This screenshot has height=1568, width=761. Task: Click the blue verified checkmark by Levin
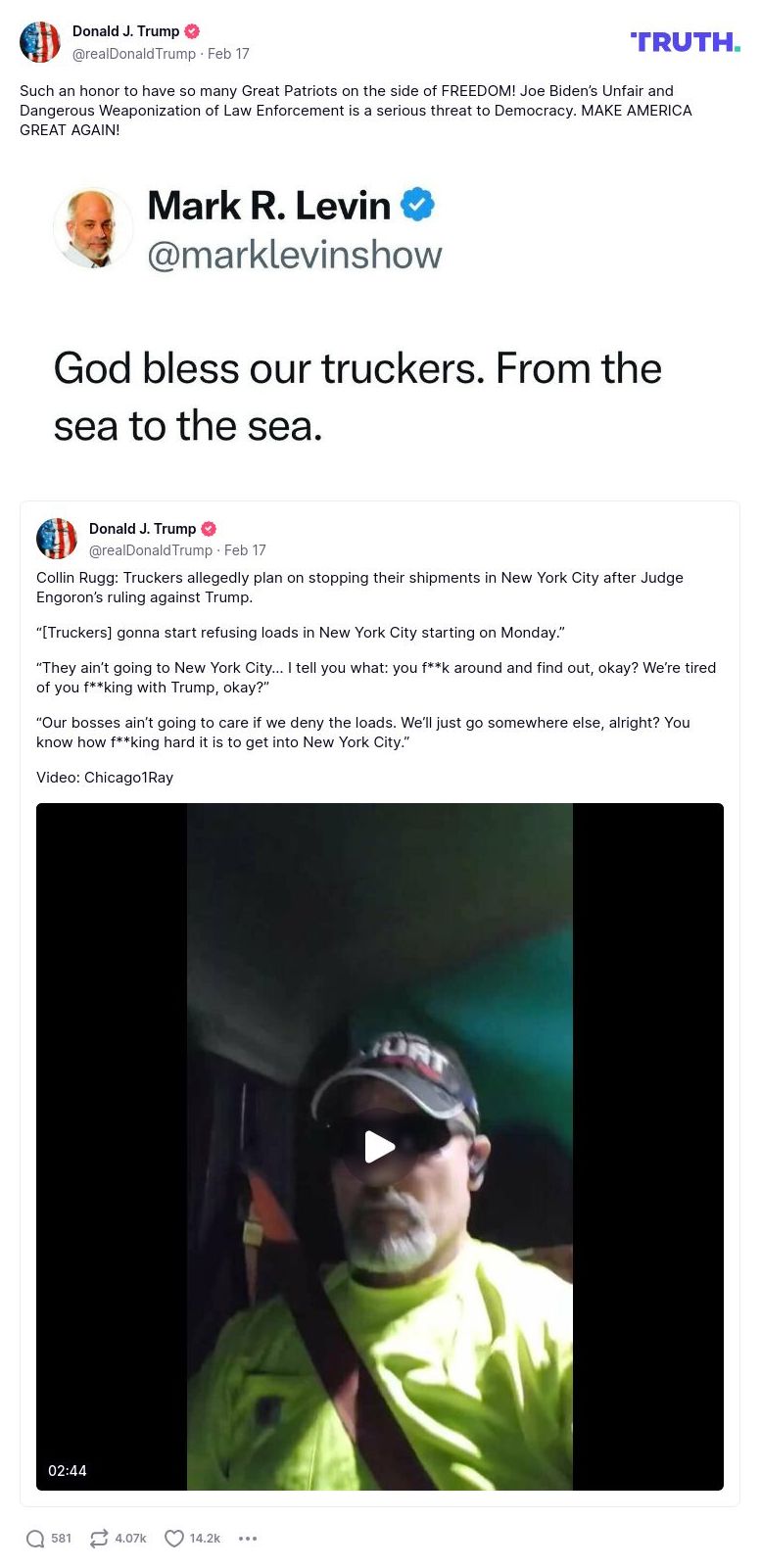coord(417,205)
